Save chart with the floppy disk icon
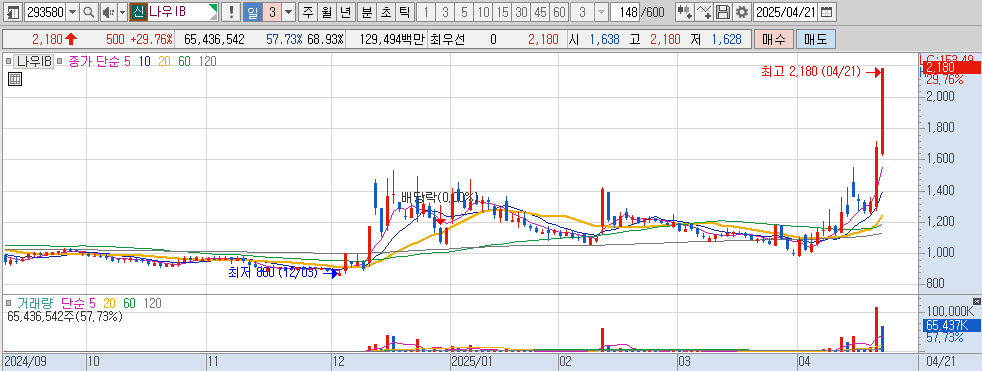Viewport: 982px width, 371px height. coord(723,11)
